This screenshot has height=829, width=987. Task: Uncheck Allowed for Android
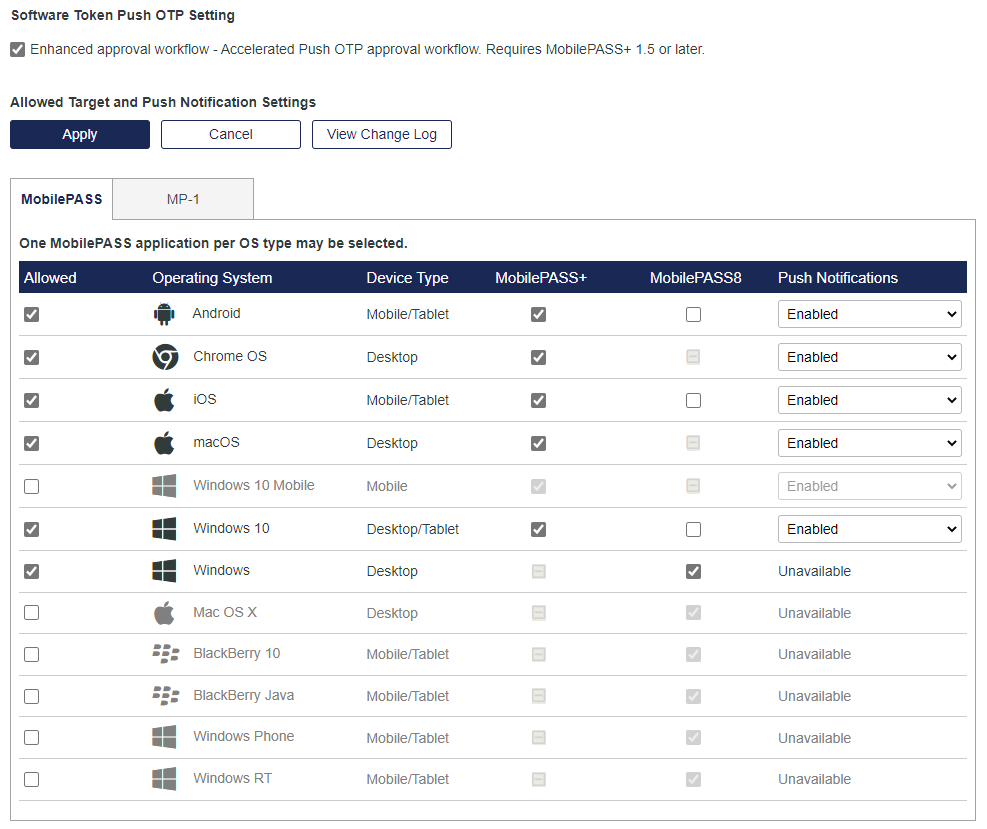point(31,314)
